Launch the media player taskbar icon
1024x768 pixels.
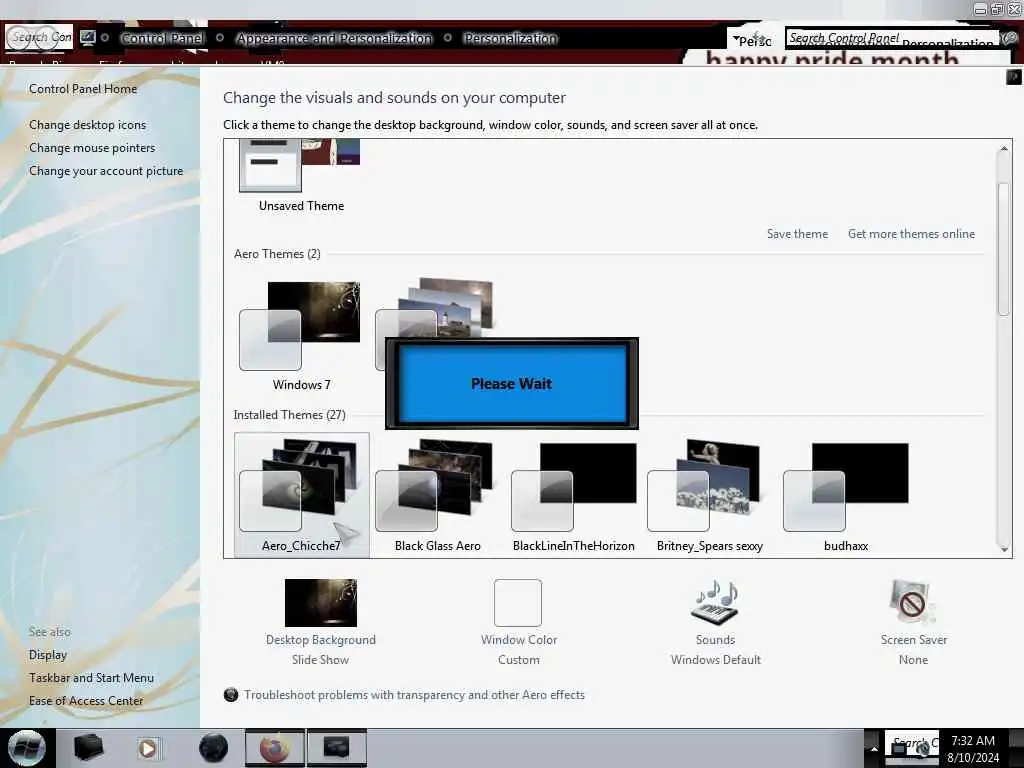[x=148, y=748]
